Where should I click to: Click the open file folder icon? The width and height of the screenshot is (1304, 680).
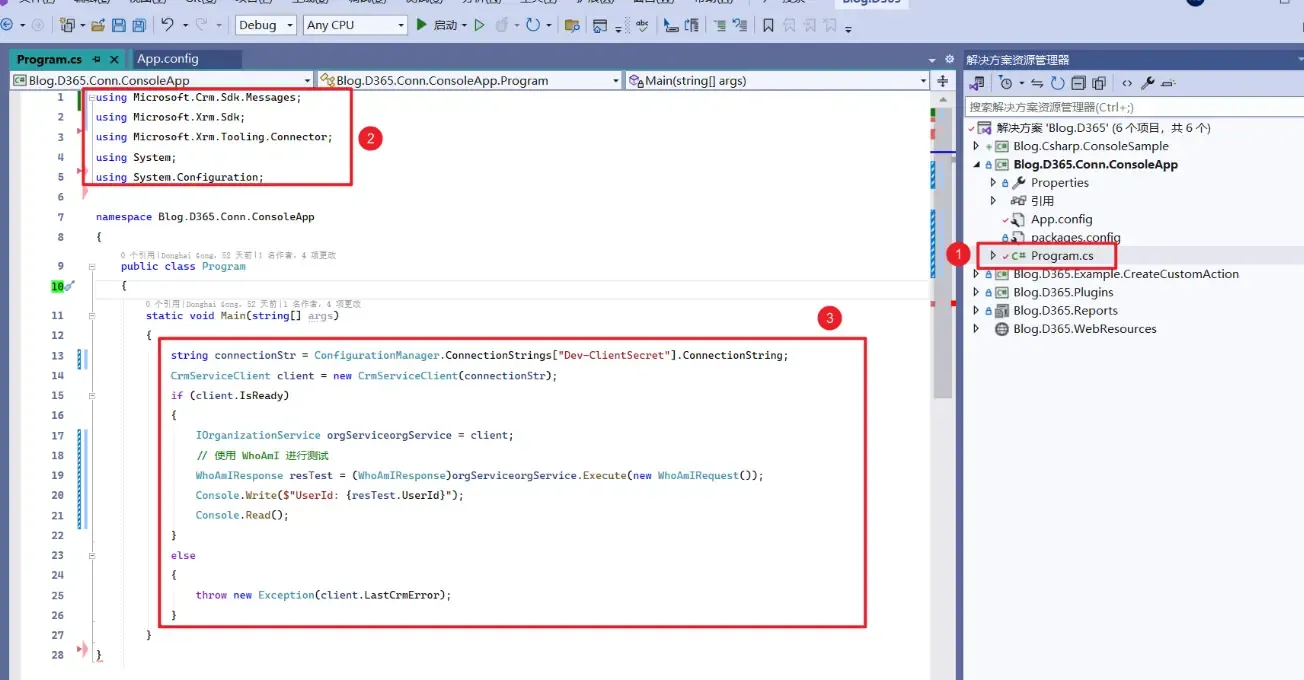point(99,25)
